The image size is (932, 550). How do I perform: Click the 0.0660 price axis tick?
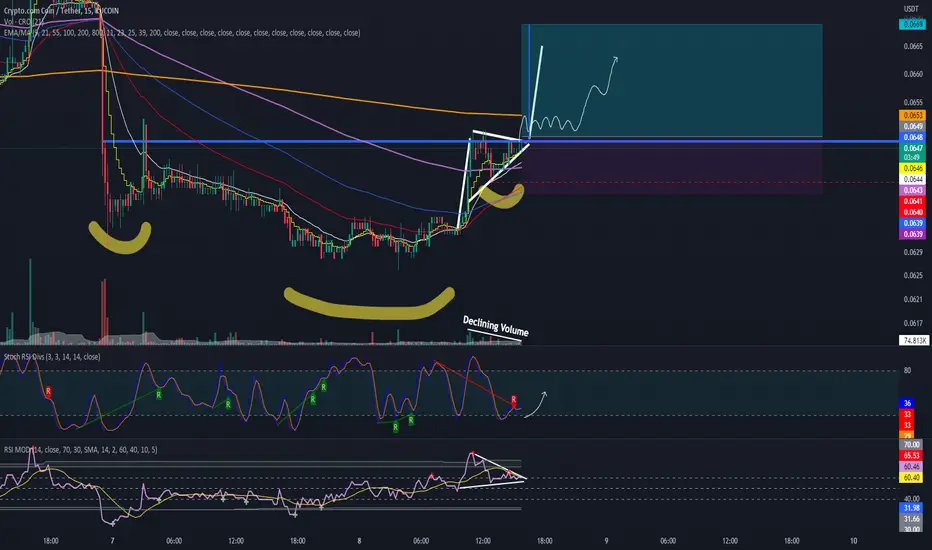(x=912, y=74)
